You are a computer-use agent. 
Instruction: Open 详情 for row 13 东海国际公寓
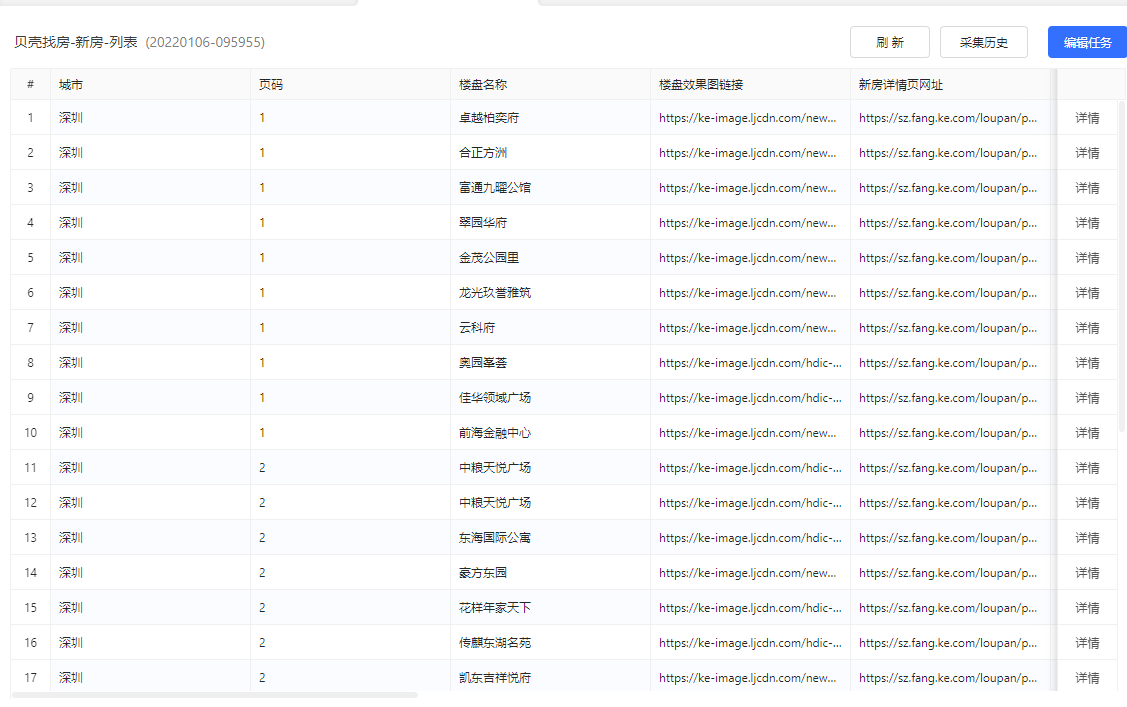1087,537
